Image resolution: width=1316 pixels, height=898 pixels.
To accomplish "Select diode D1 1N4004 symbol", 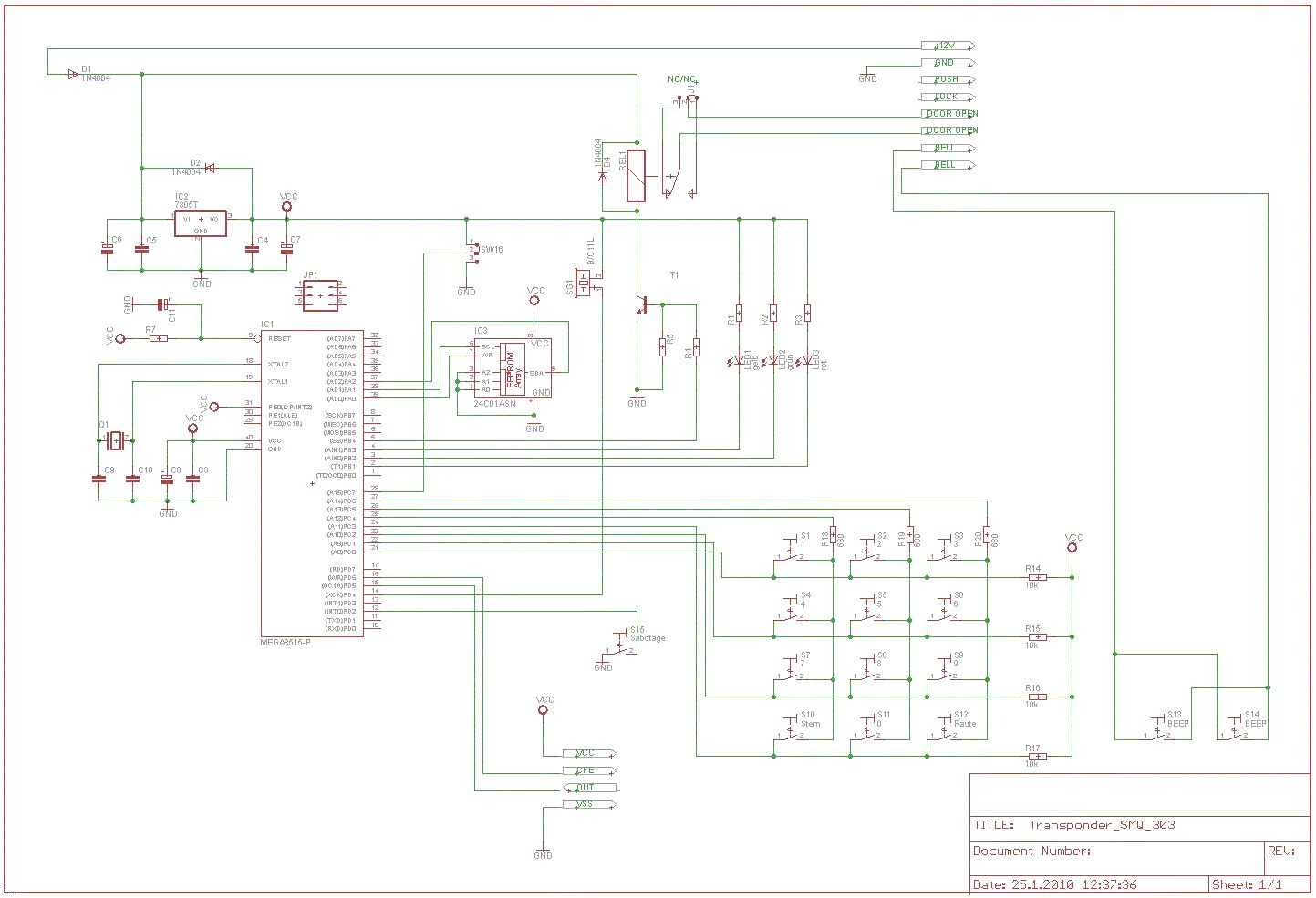I will pos(74,75).
